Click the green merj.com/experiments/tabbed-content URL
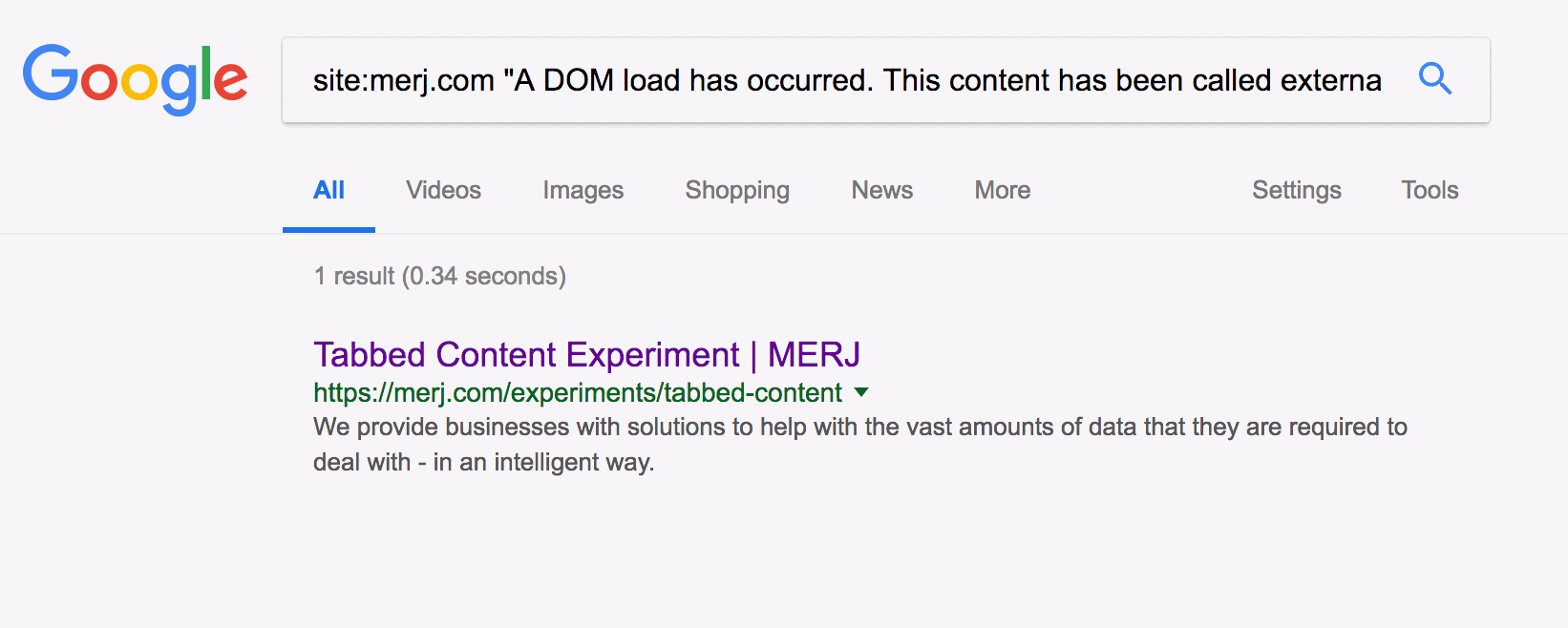Screen dimensions: 1568x628 [x=577, y=392]
